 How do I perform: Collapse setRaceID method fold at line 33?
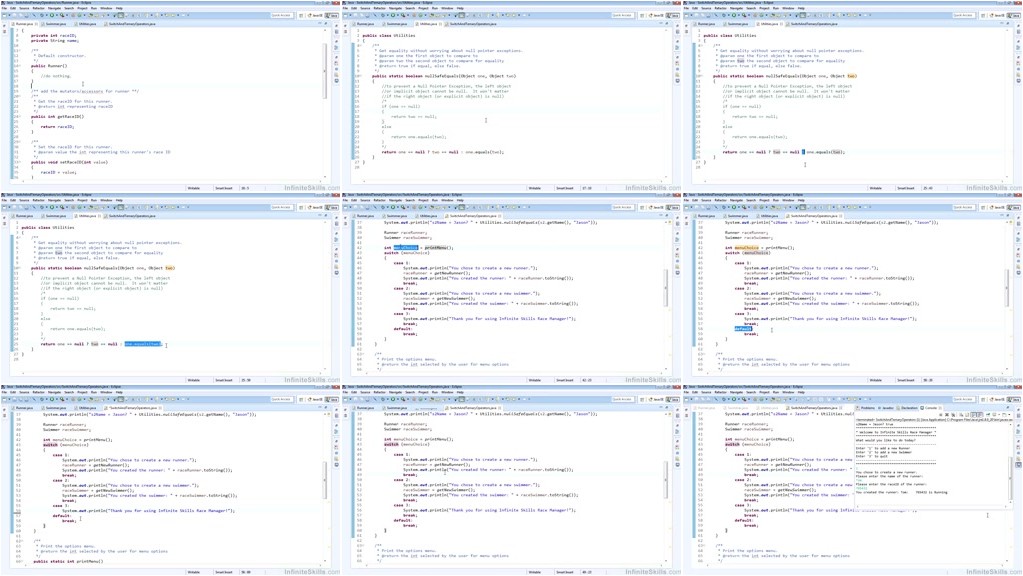point(20,162)
